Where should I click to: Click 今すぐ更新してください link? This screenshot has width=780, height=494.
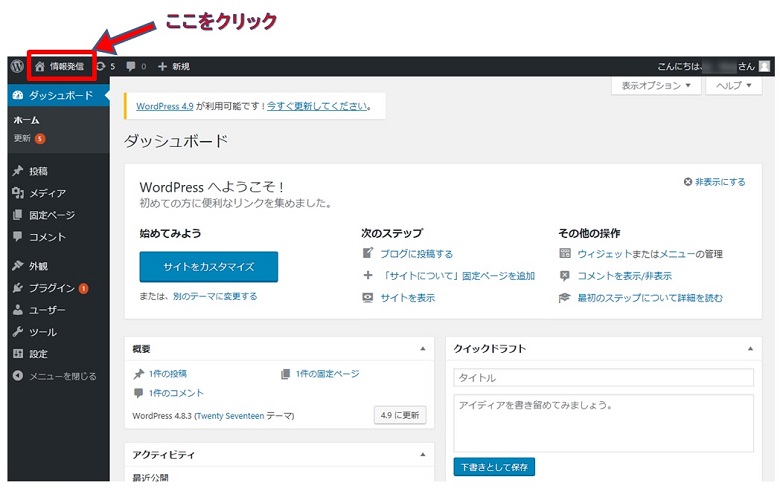[317, 106]
